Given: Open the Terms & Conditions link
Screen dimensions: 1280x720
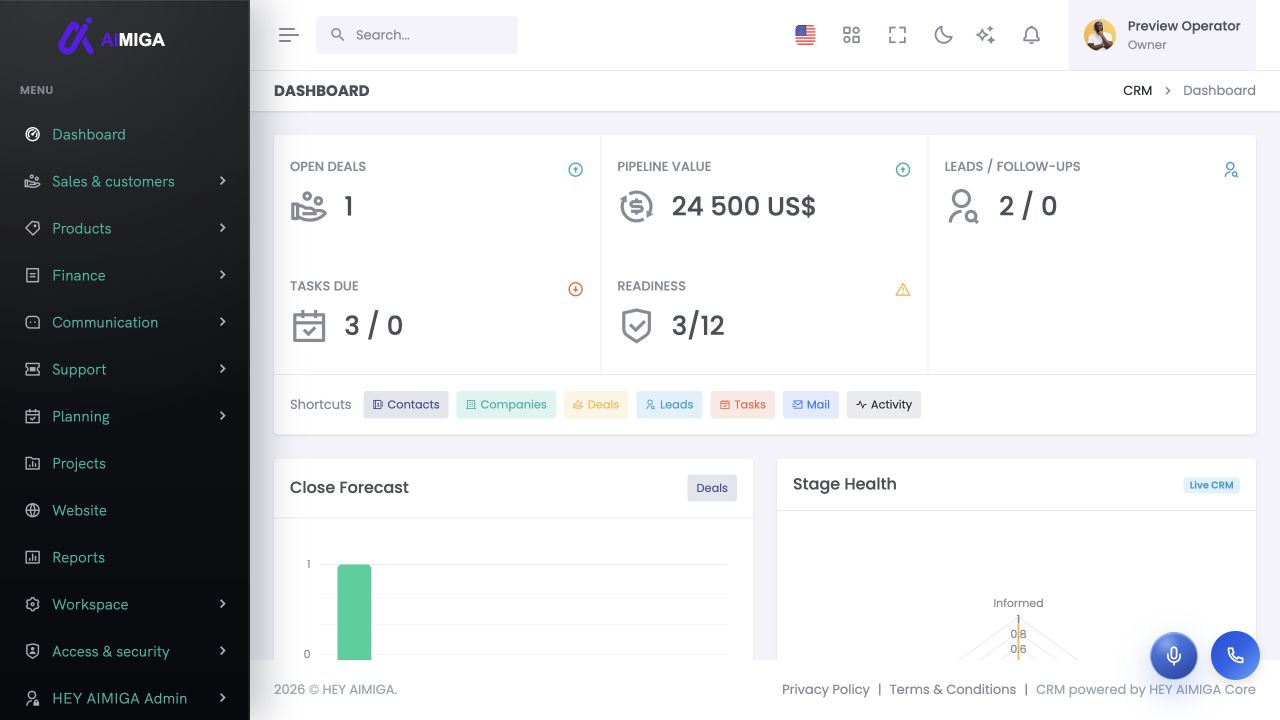Looking at the screenshot, I should [x=953, y=689].
